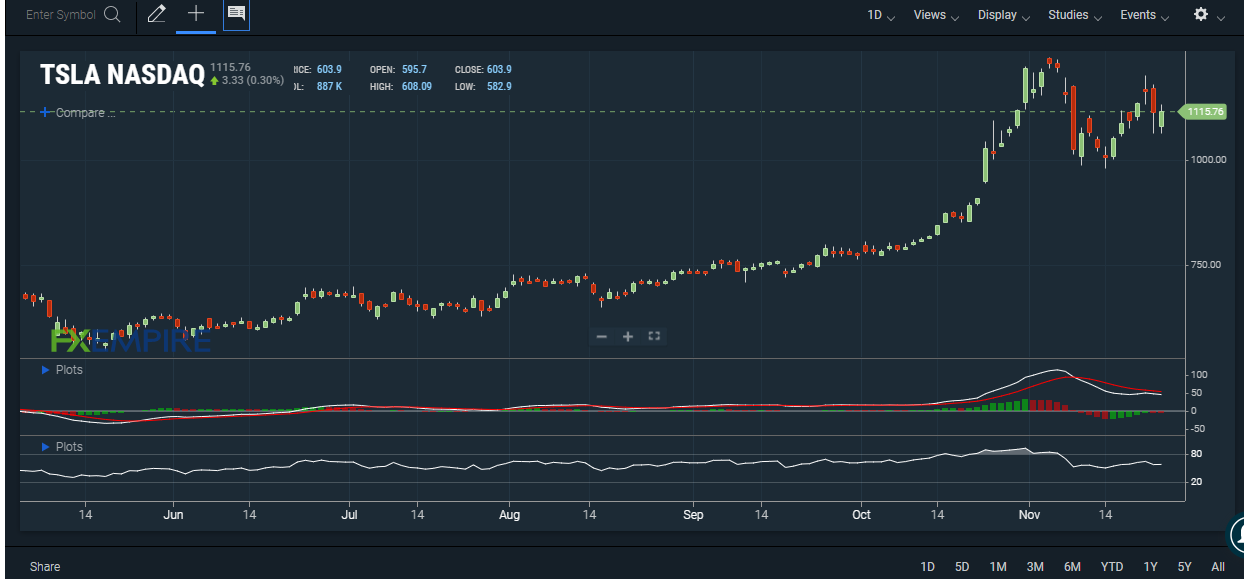Click the CLOSE value 603.9

(498, 70)
